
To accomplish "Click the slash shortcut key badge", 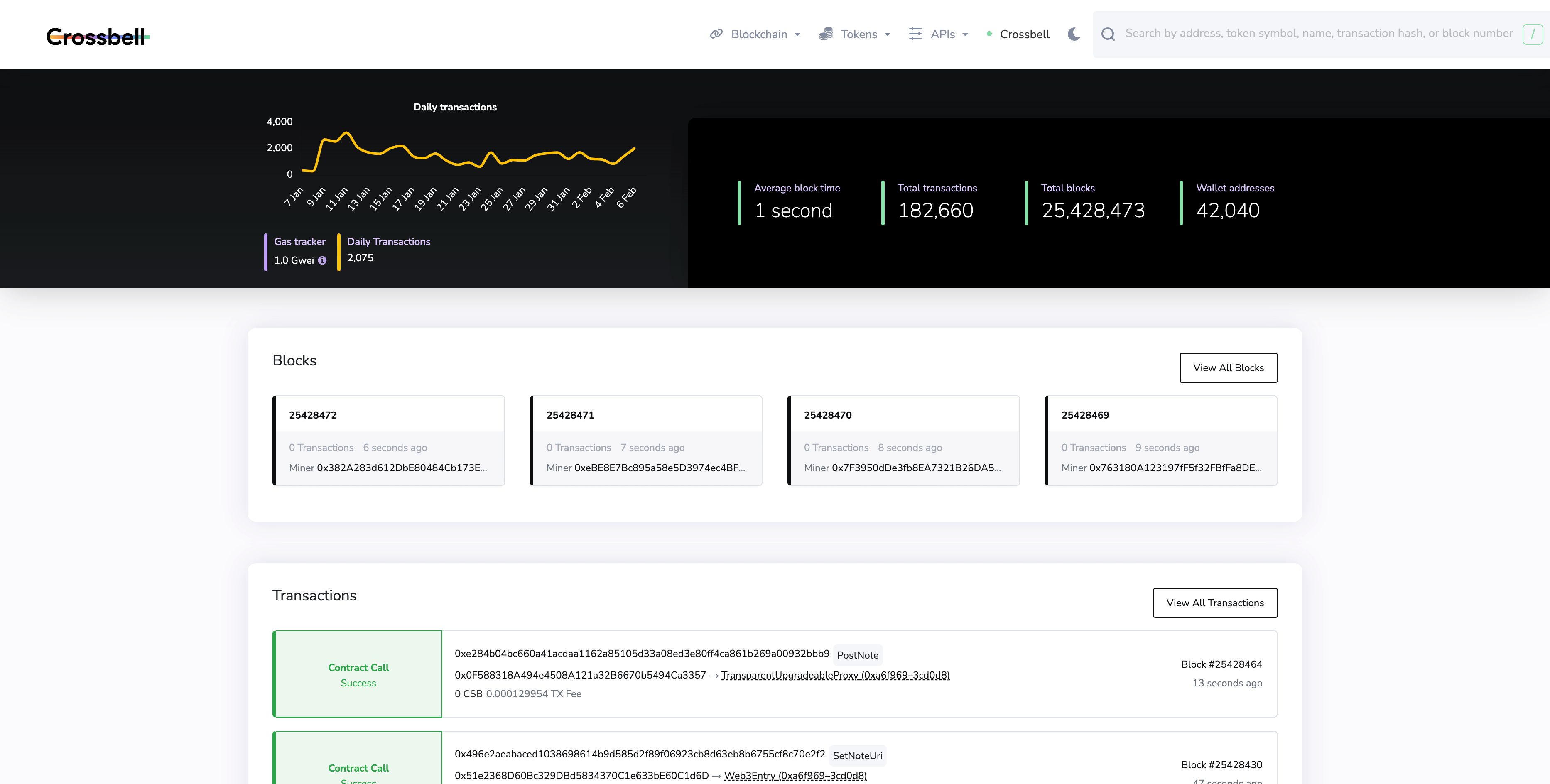I will coord(1532,34).
